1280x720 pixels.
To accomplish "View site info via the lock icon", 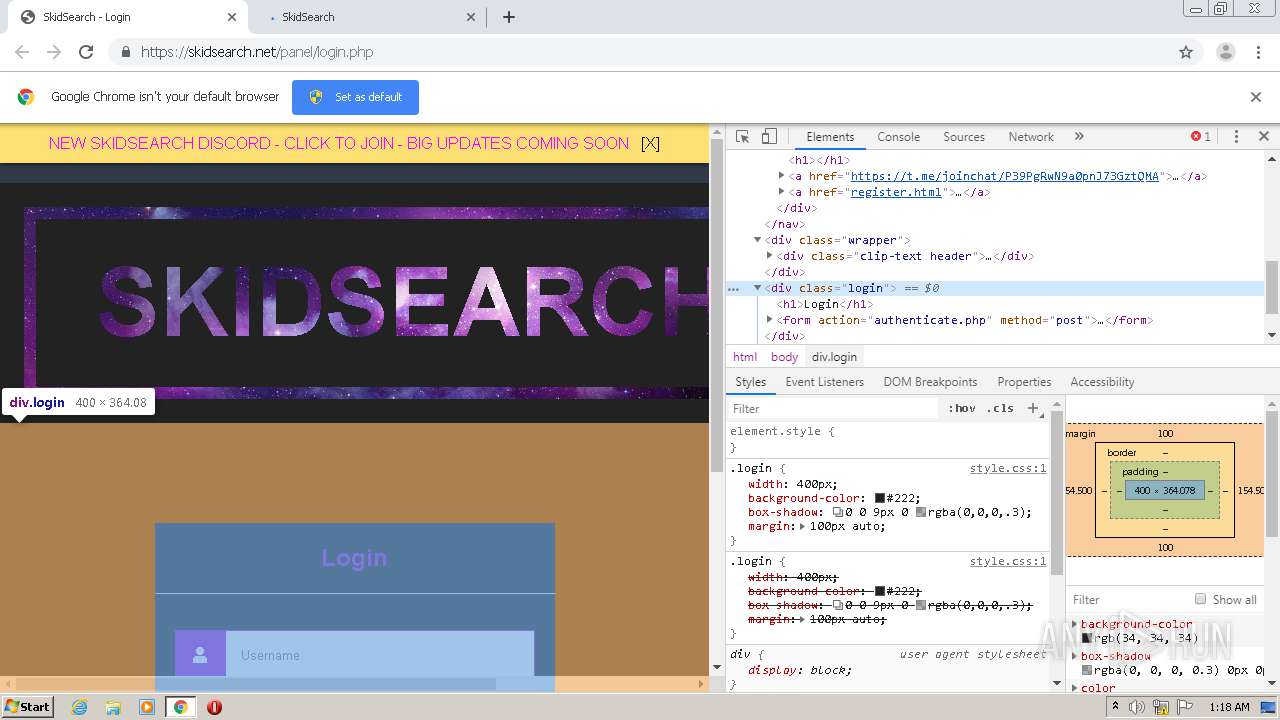I will 125,52.
